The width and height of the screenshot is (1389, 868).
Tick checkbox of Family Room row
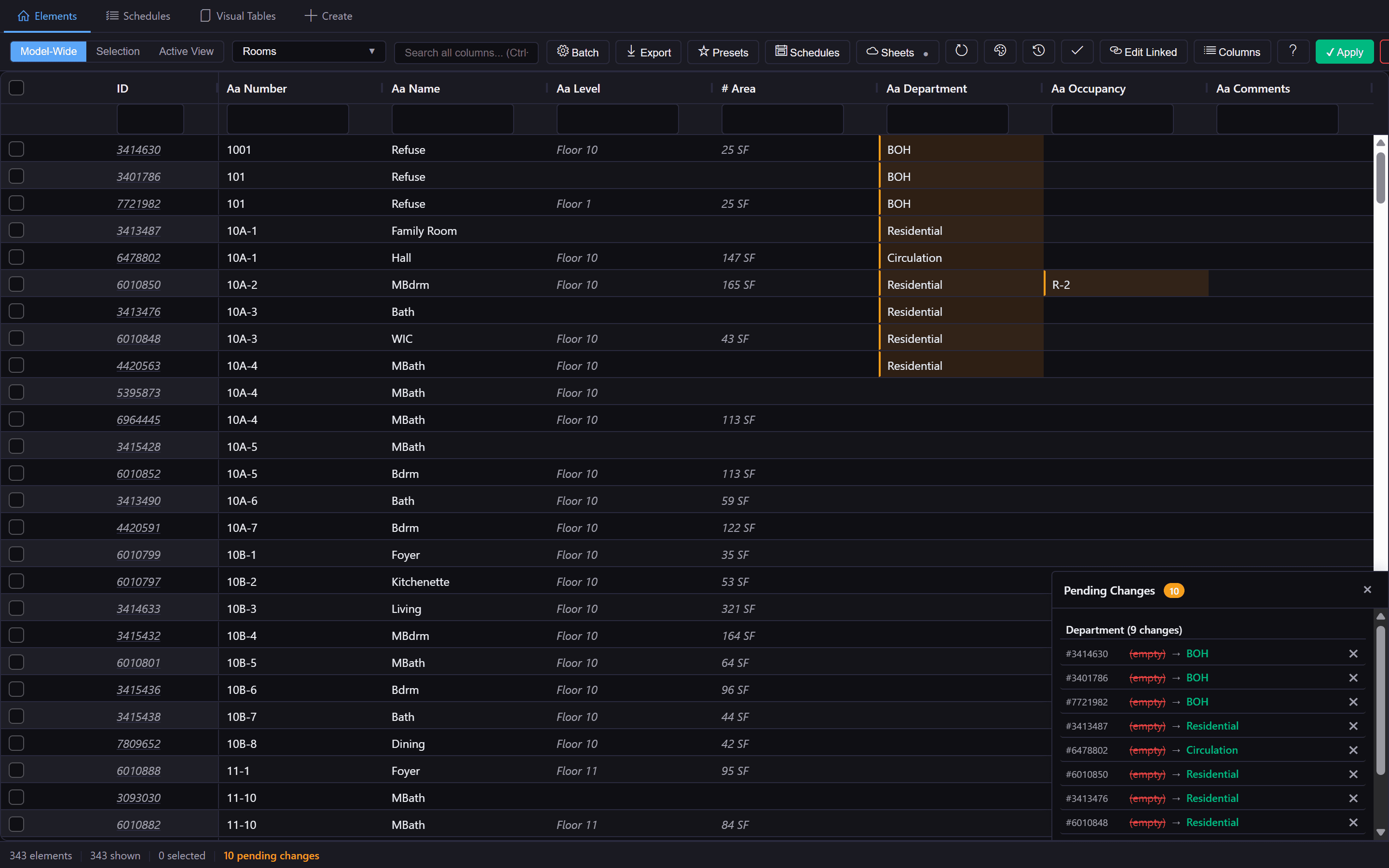coord(17,230)
